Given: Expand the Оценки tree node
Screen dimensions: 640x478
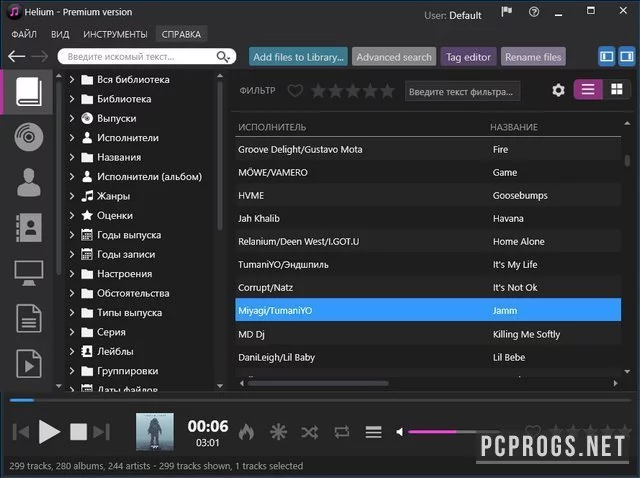Looking at the screenshot, I should (x=72, y=215).
